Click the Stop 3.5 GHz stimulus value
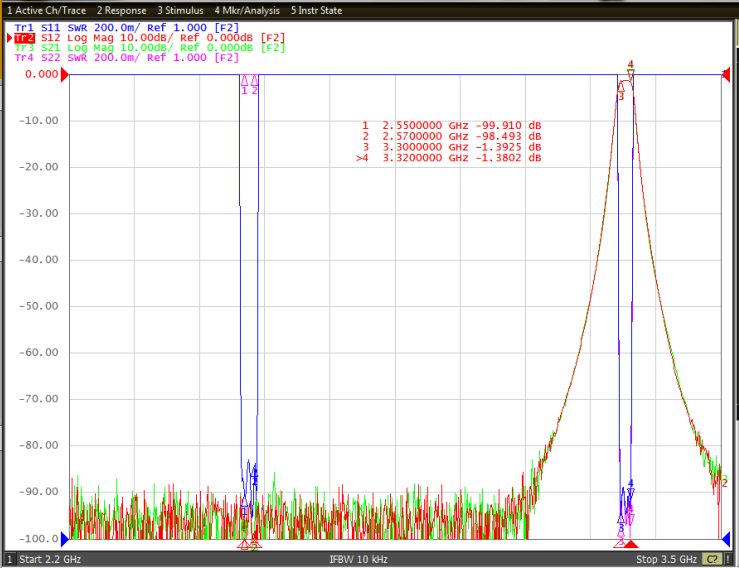739x568 pixels. tap(666, 560)
